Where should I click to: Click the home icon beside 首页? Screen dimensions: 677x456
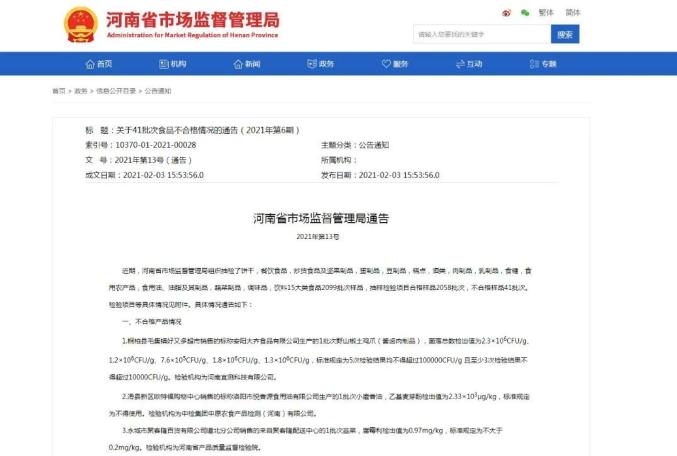coord(90,64)
